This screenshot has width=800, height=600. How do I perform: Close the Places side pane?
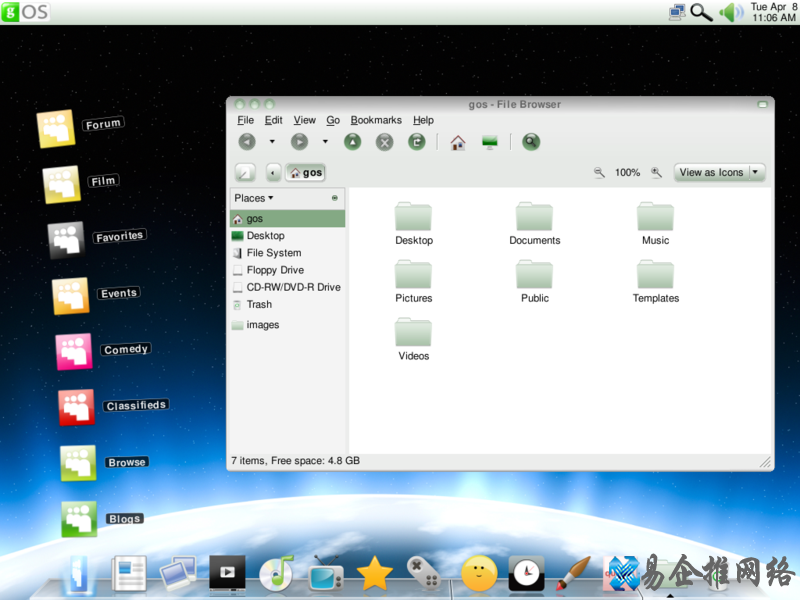[x=334, y=198]
